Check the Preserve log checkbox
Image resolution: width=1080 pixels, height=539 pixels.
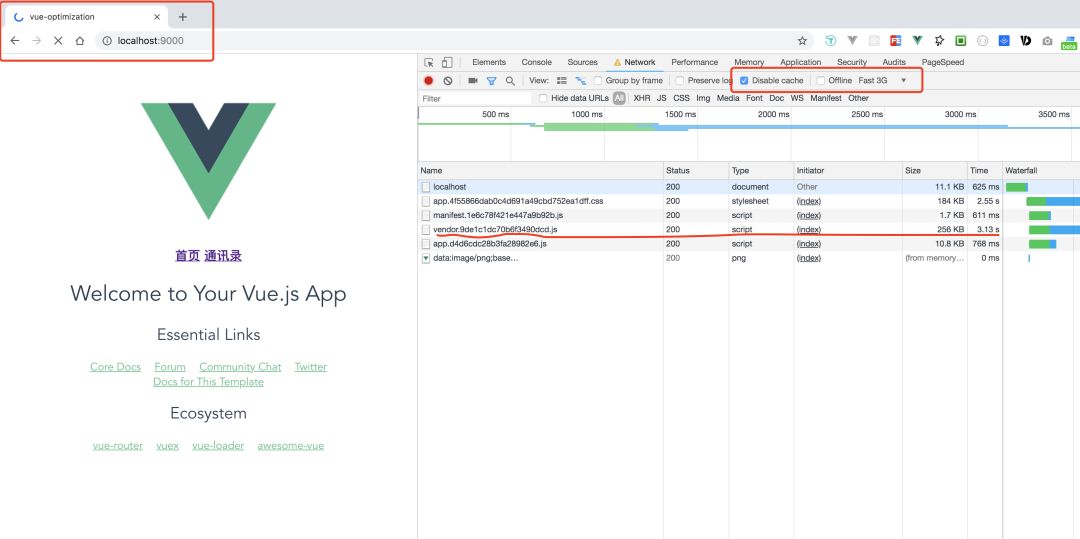point(680,80)
